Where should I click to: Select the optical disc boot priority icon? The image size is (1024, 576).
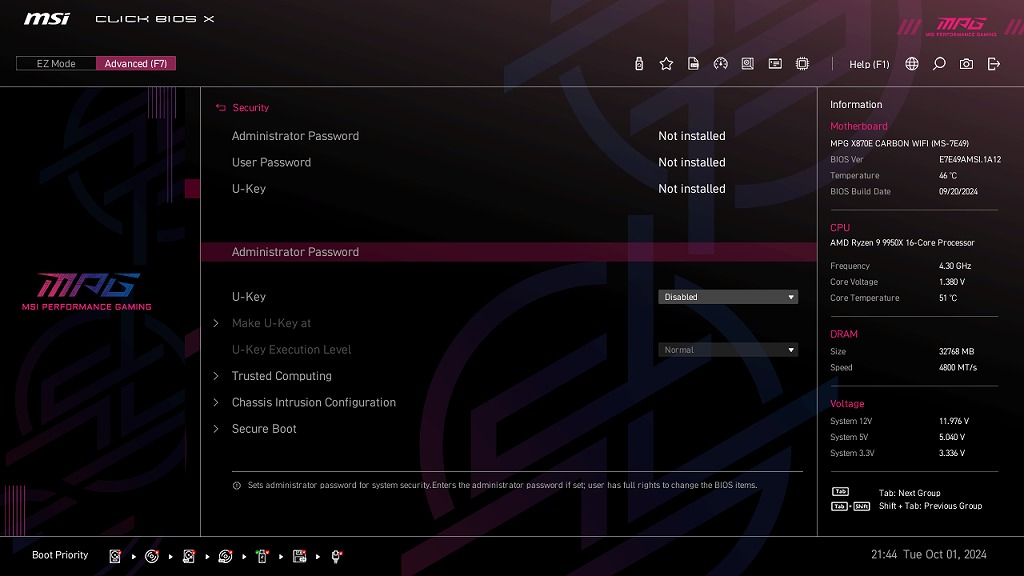click(152, 556)
